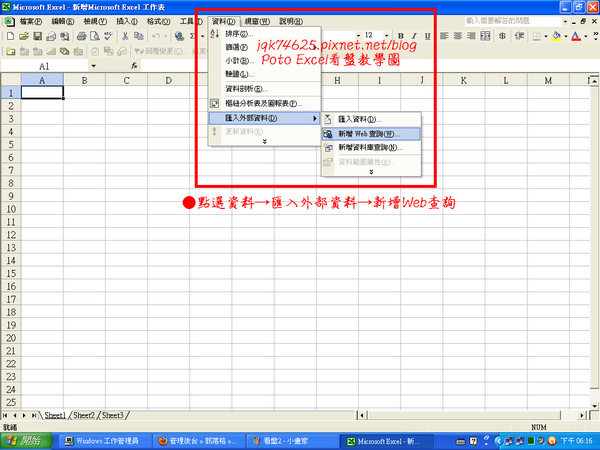
Task: Align text right in the cell
Action: coord(471,36)
